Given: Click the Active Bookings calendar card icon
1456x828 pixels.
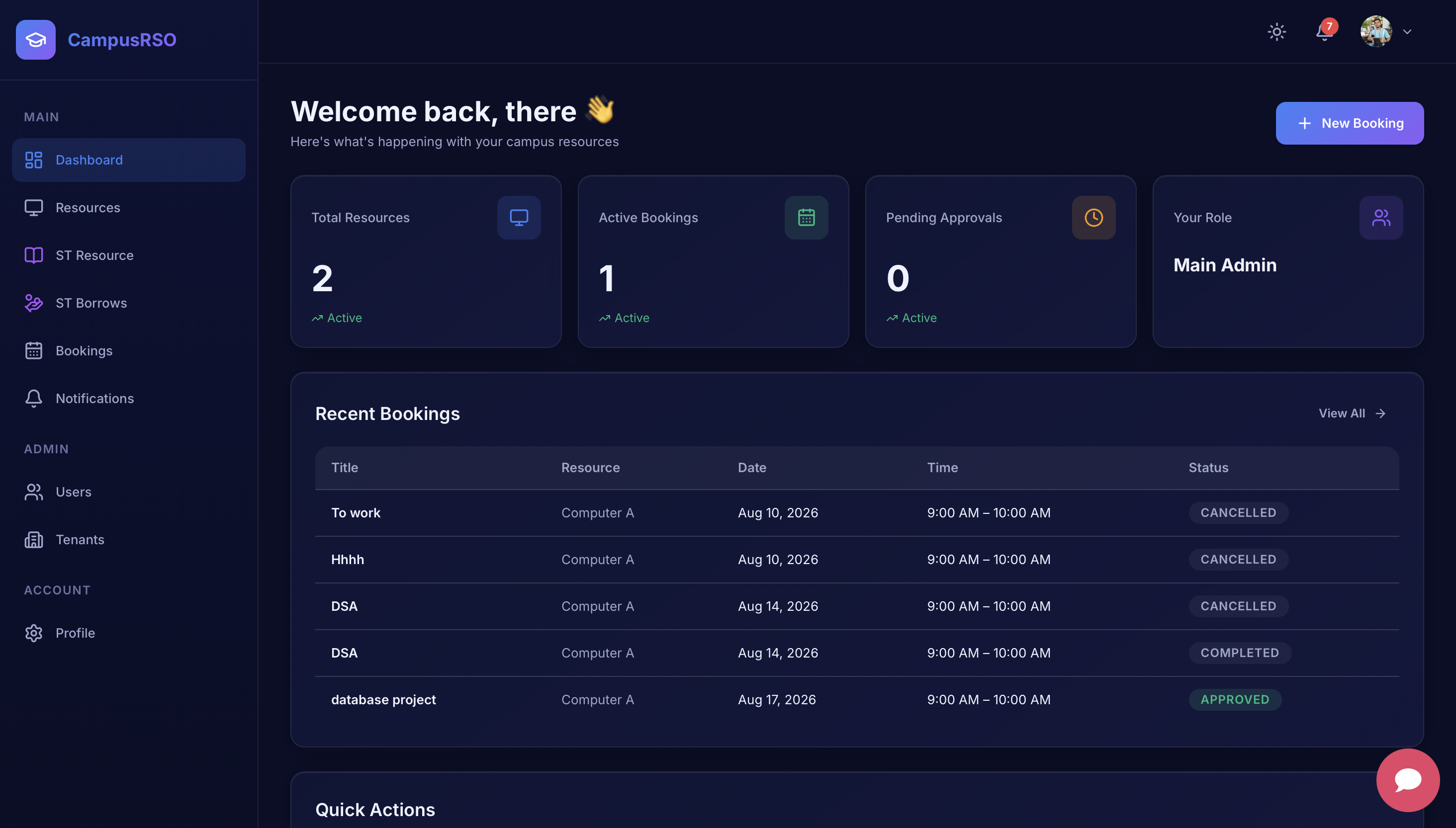Looking at the screenshot, I should pos(806,218).
